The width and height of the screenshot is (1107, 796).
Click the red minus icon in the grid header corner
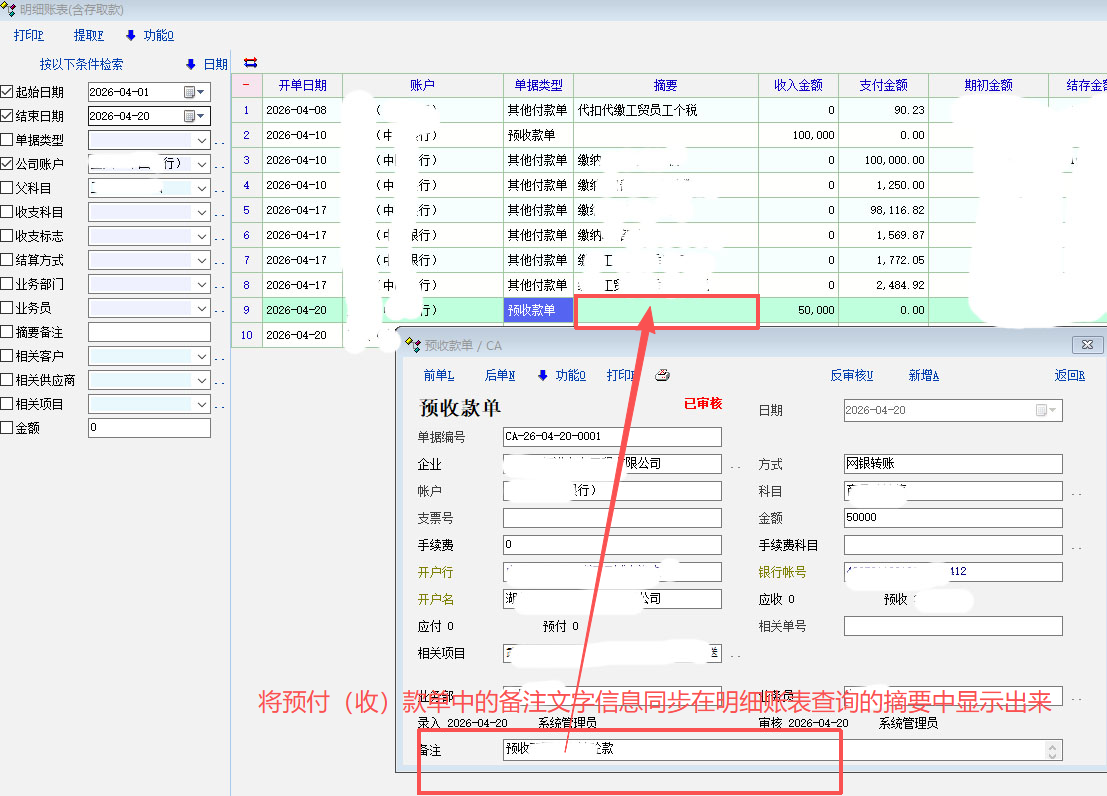point(246,85)
